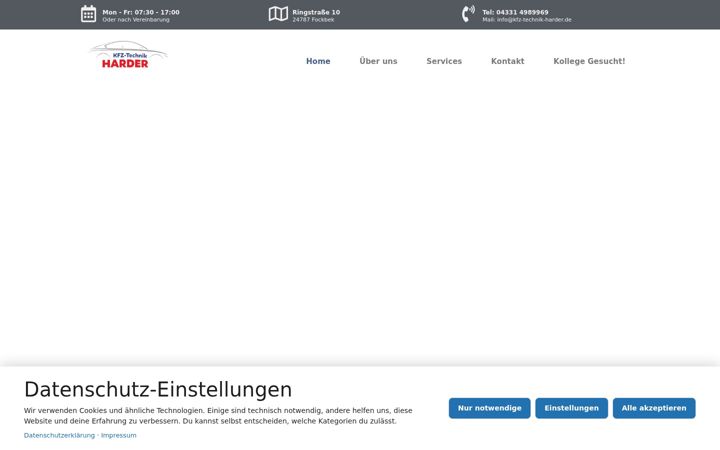Screen dimensions: 720x450
Task: Click the Mon - Fr: 07:30 - 17:00 text
Action: tap(141, 12)
